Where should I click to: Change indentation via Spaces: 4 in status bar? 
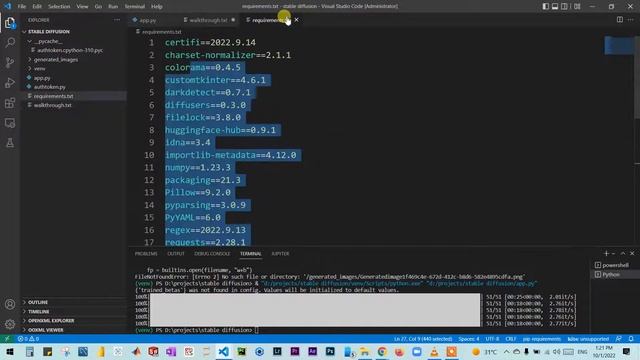pos(468,339)
